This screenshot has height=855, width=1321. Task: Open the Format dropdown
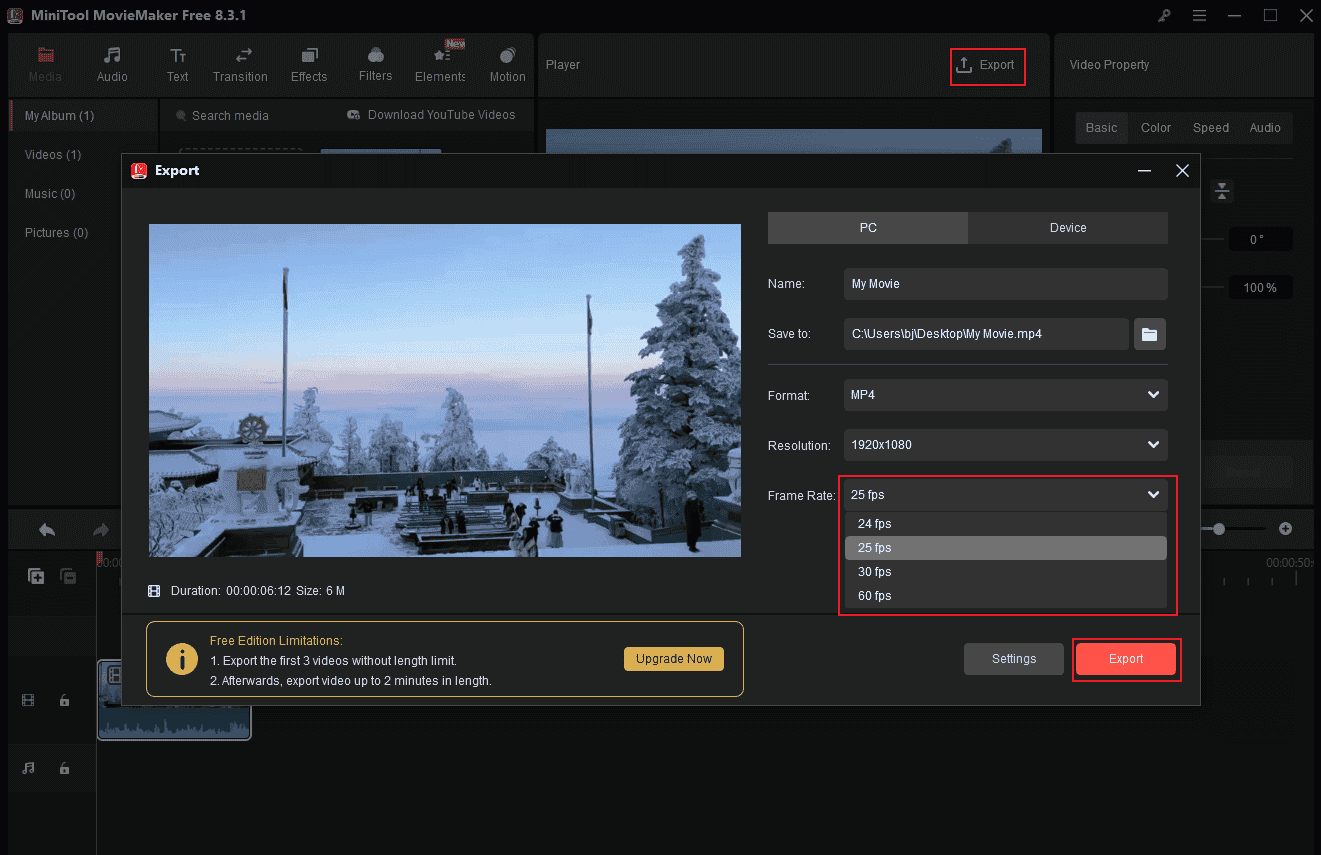[x=1005, y=395]
